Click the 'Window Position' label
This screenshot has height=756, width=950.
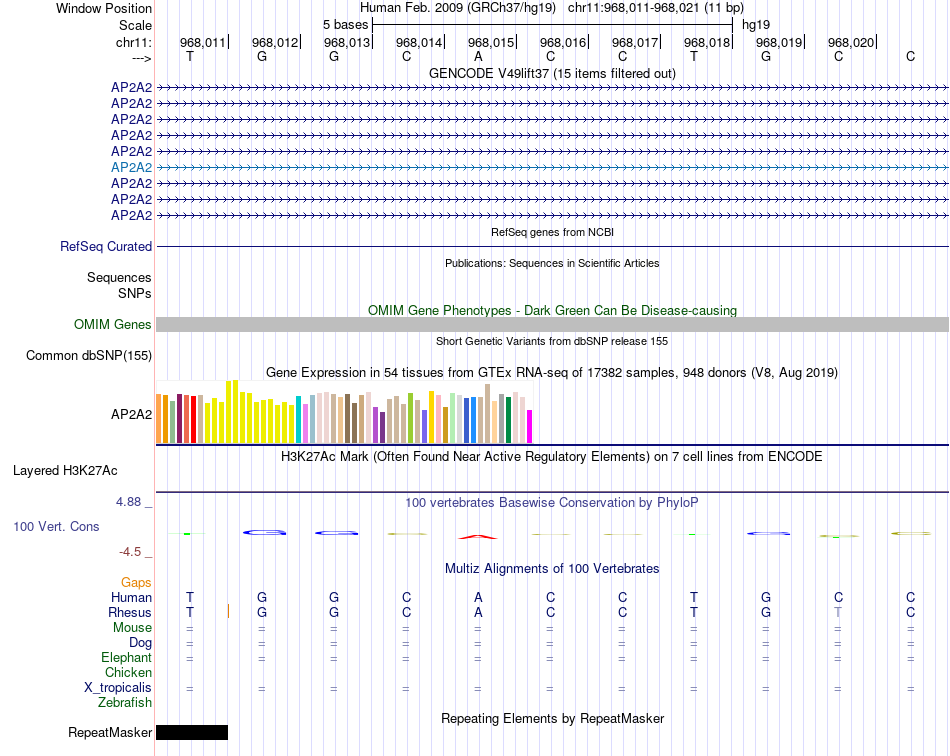[104, 8]
